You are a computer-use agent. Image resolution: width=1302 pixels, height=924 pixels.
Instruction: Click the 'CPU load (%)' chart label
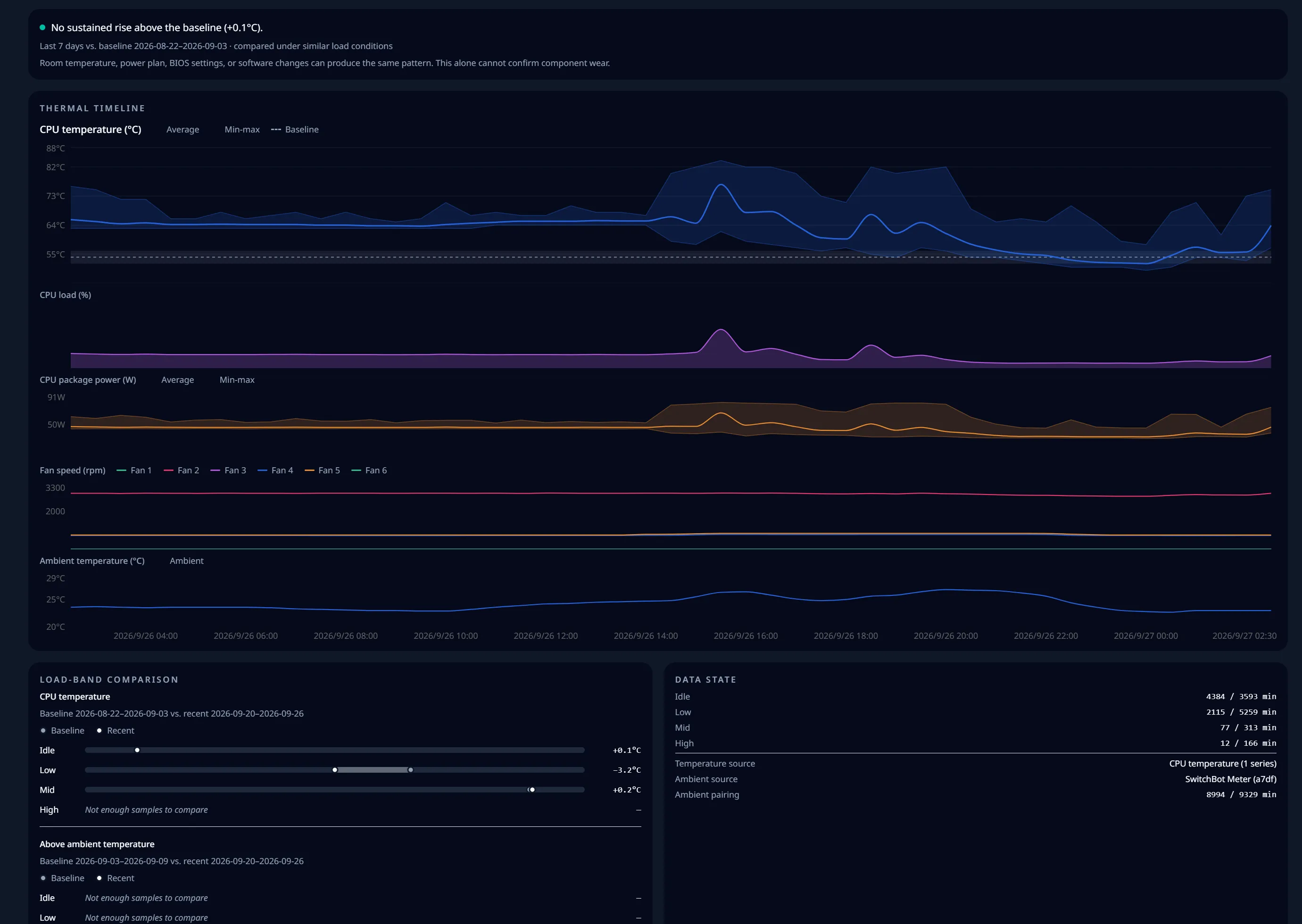click(x=66, y=295)
